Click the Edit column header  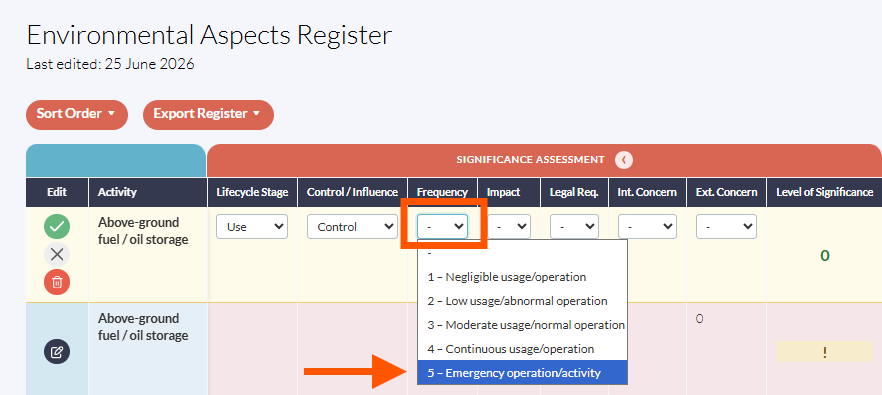57,192
